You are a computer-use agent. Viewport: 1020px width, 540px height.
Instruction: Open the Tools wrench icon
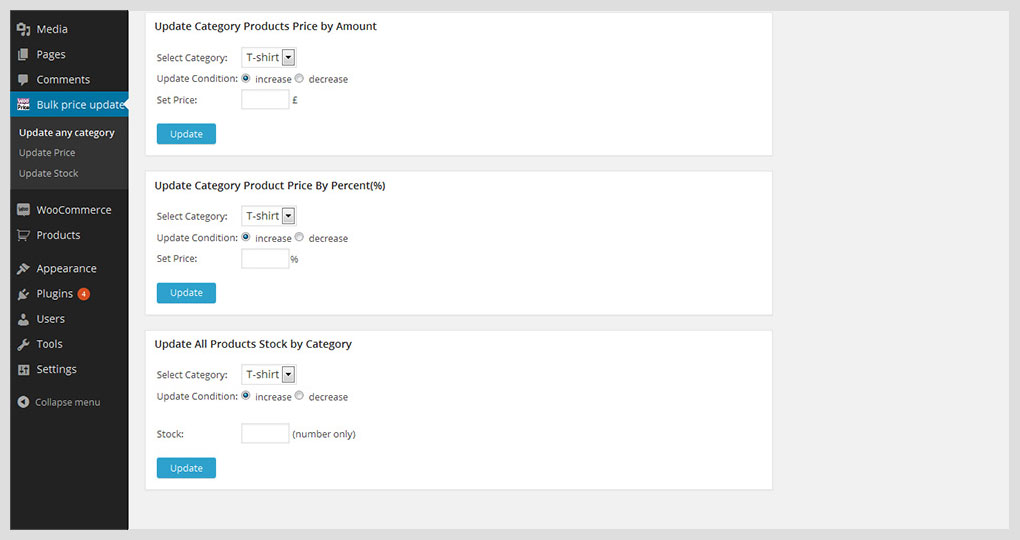[23, 344]
